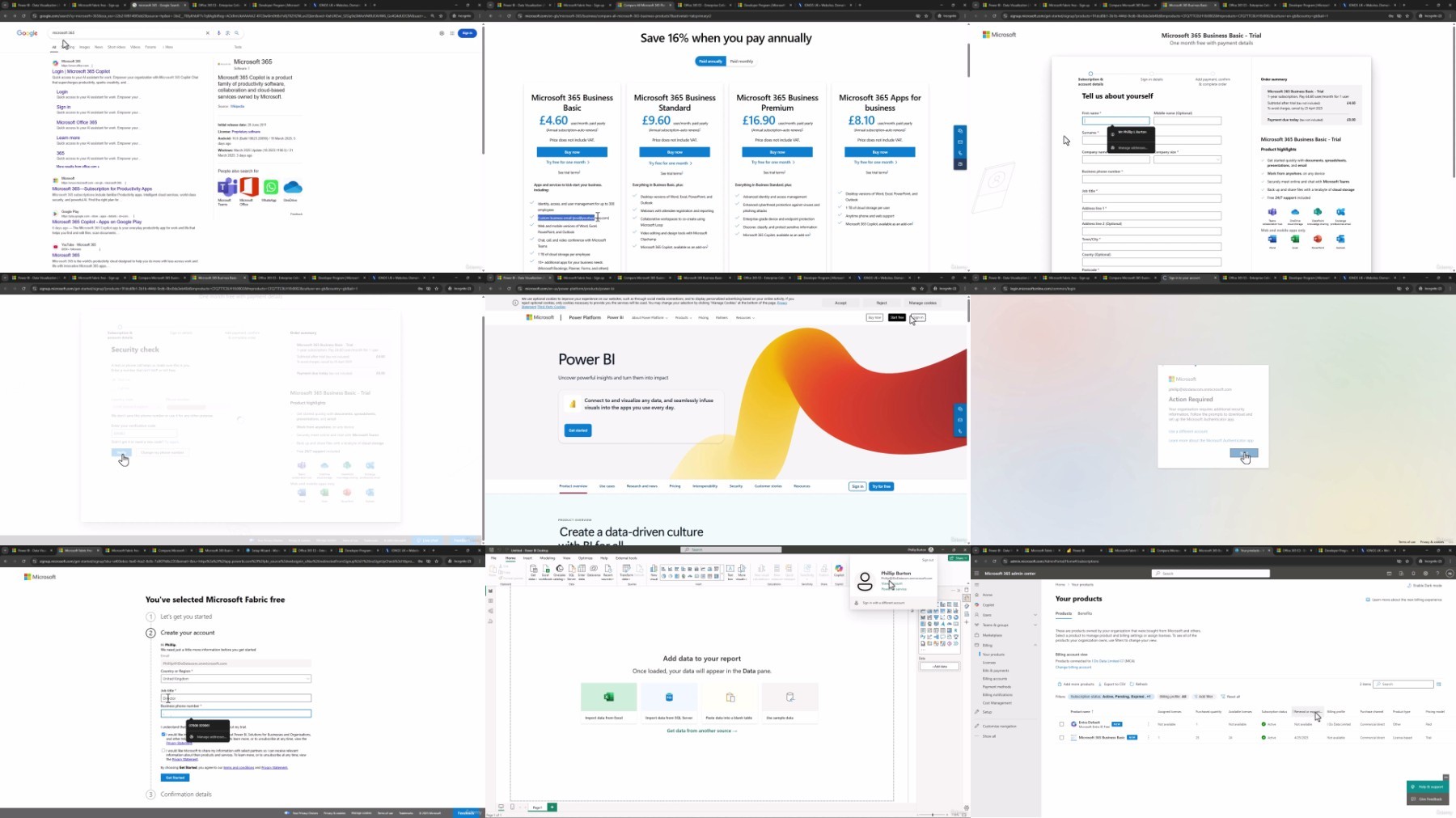The image size is (1456, 818).
Task: Open OneLake catalog from Power BI ribbon
Action: tap(559, 570)
